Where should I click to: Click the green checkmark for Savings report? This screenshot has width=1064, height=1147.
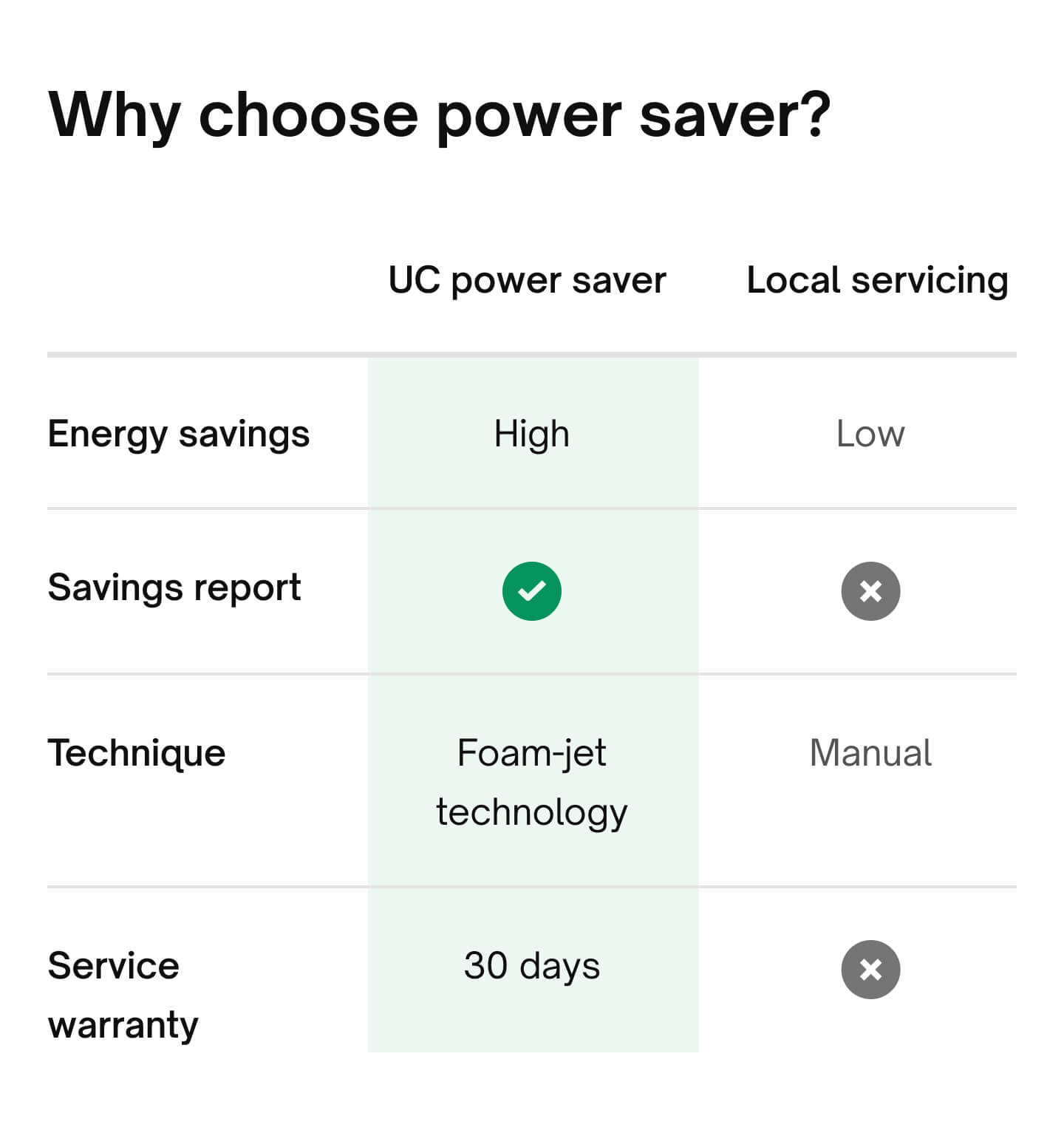click(x=531, y=590)
